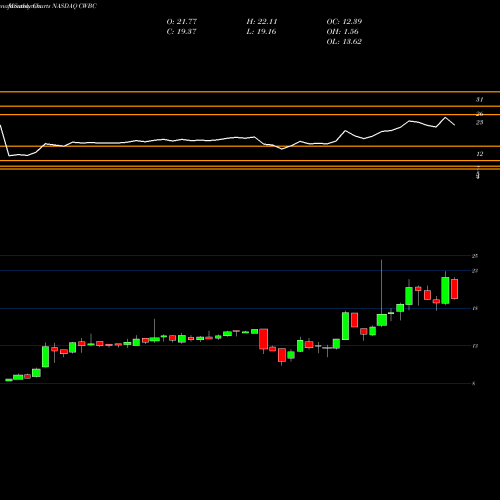Select the OL: 13.62 reading
The height and width of the screenshot is (500, 500).
pyautogui.click(x=344, y=41)
